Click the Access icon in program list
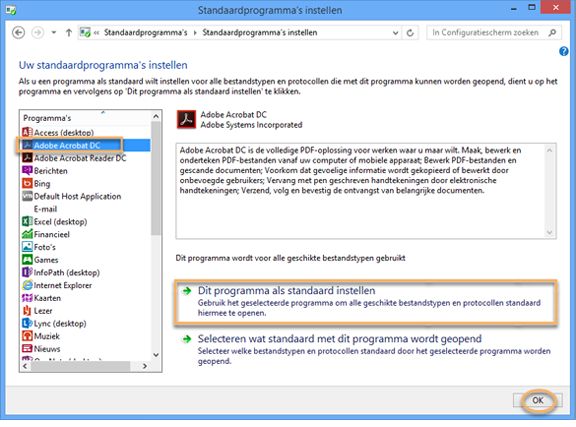Screen dimensions: 576x427 point(27,132)
